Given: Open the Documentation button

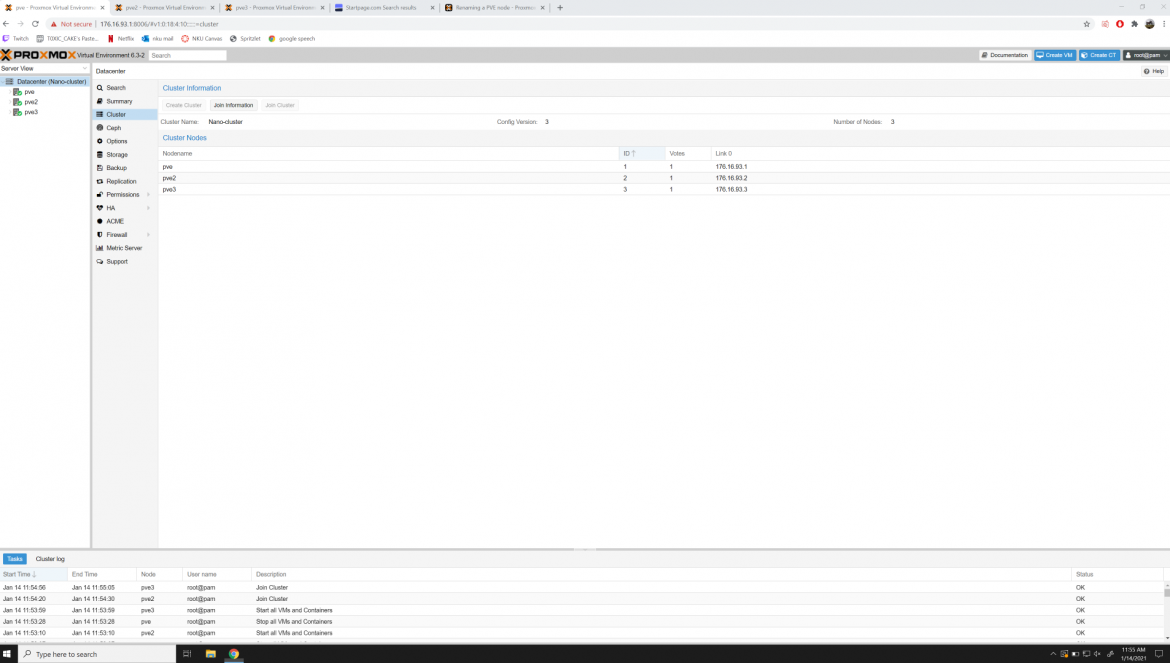Looking at the screenshot, I should [1005, 55].
